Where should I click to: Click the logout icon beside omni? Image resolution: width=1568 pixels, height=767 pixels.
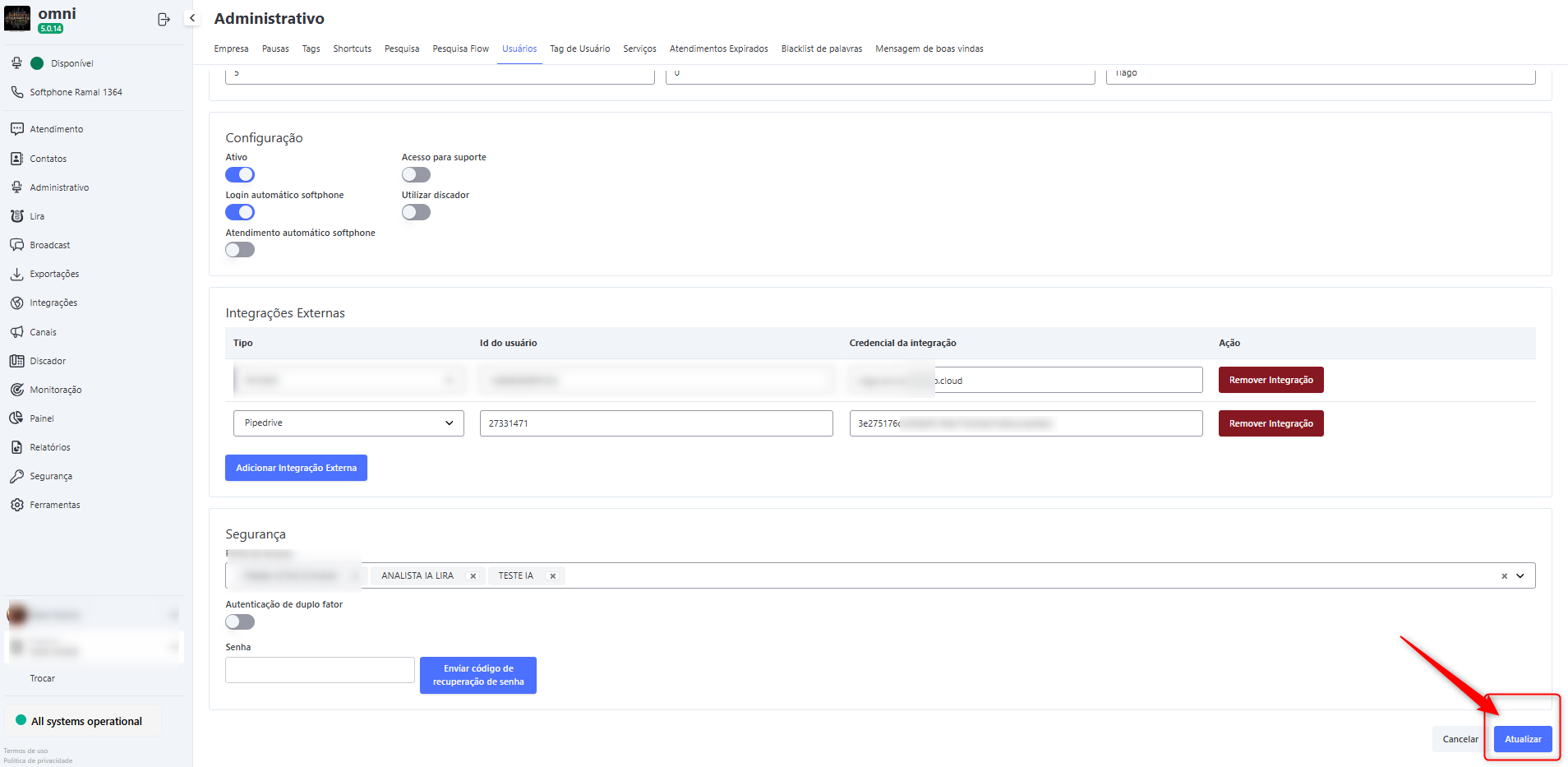tap(164, 19)
